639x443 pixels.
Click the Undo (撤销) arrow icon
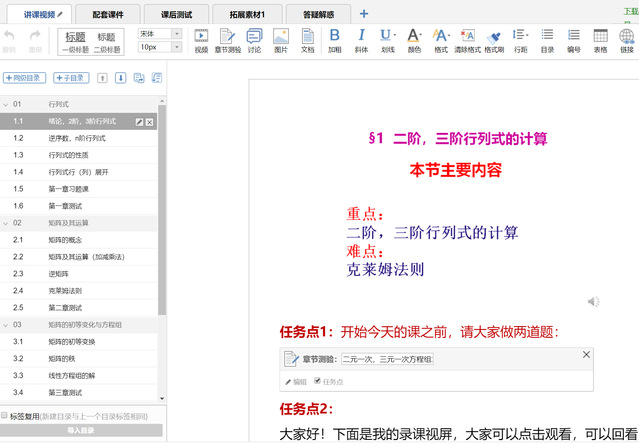click(x=9, y=35)
